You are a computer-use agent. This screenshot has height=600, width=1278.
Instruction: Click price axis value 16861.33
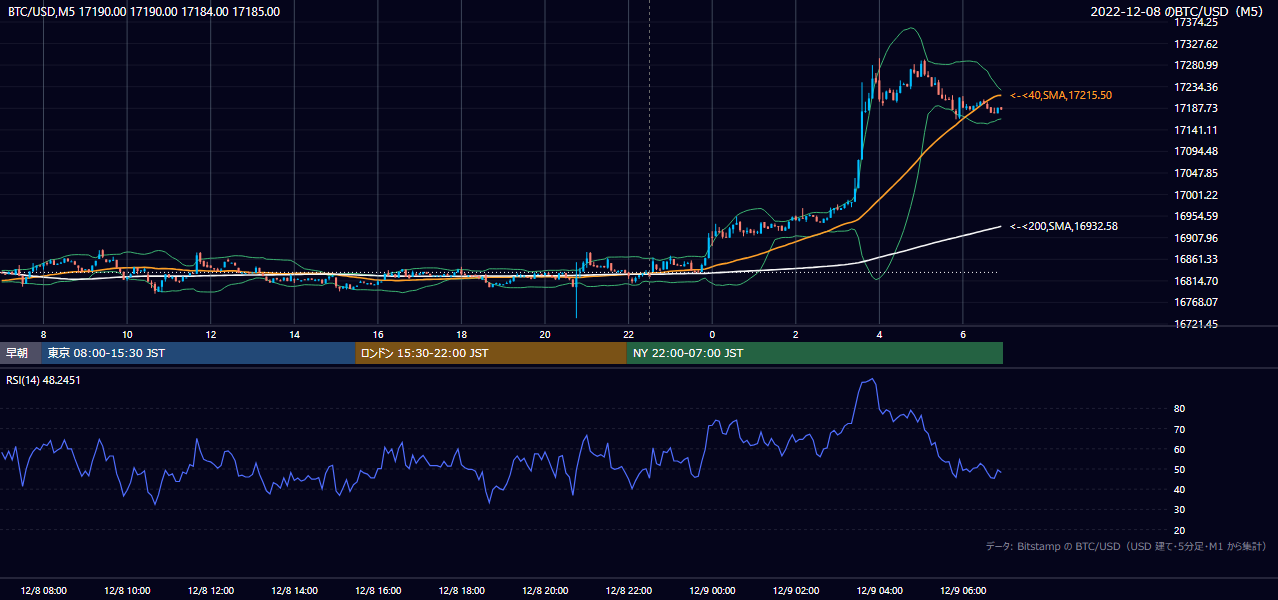pyautogui.click(x=1195, y=259)
